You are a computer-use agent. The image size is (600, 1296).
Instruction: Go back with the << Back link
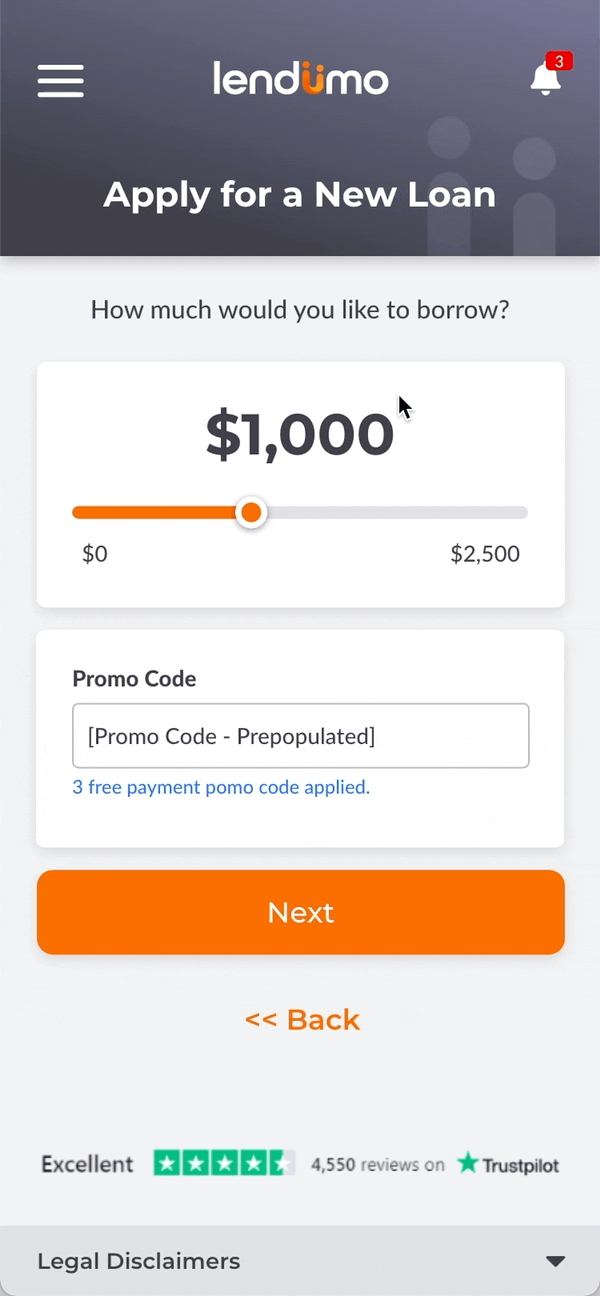click(302, 1019)
